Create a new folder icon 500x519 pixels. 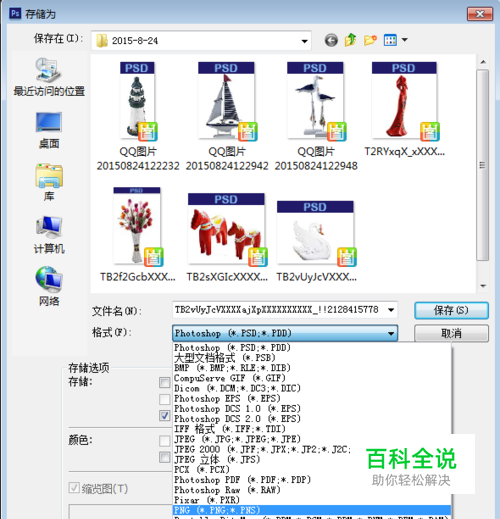pos(370,40)
